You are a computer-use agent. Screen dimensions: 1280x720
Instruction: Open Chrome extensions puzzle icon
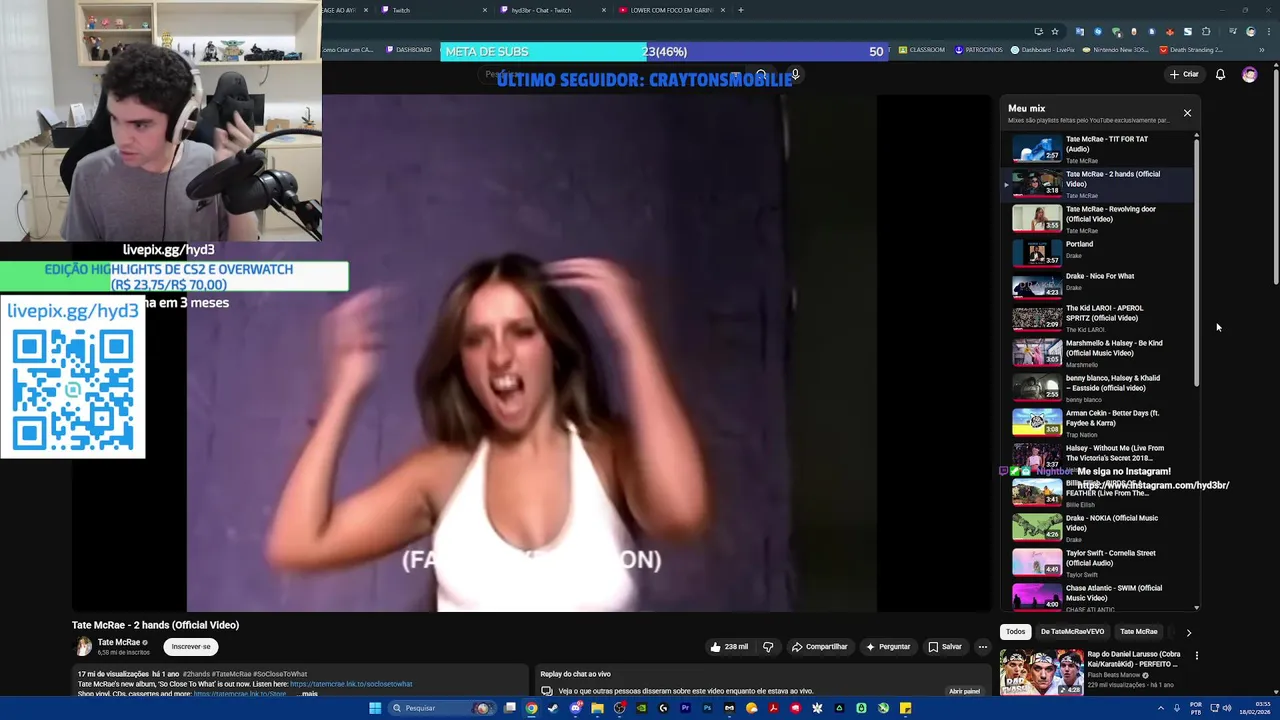(x=1206, y=31)
